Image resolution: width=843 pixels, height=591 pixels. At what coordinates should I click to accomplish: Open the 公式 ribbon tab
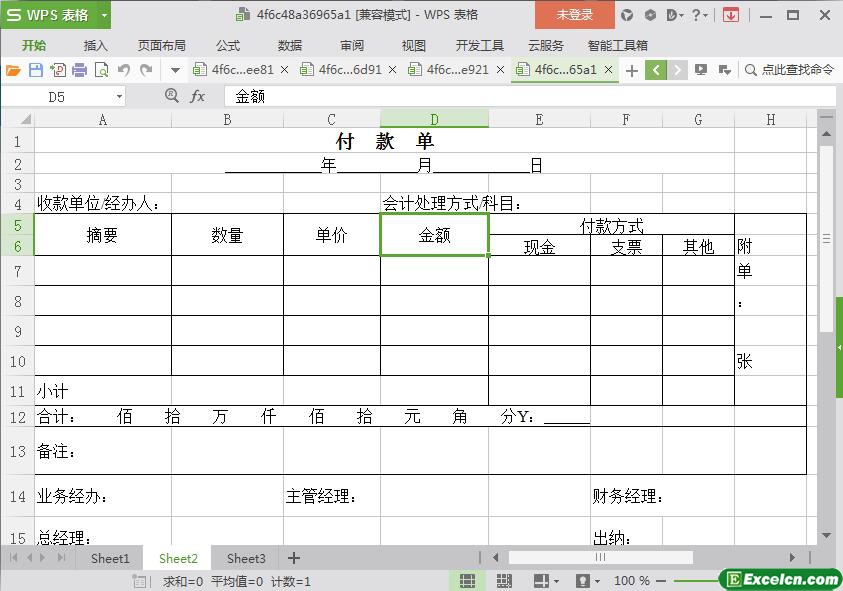[x=228, y=46]
